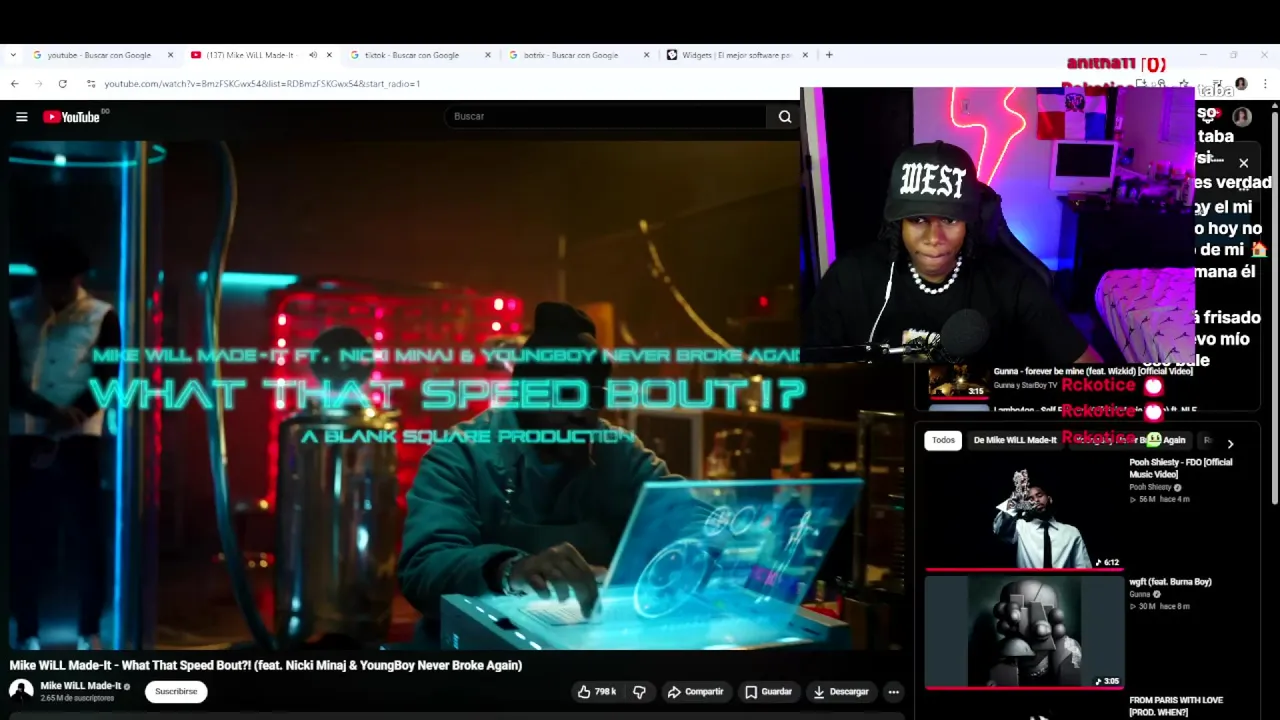This screenshot has height=720, width=1280.
Task: Go back with browser back arrow
Action: (x=15, y=84)
